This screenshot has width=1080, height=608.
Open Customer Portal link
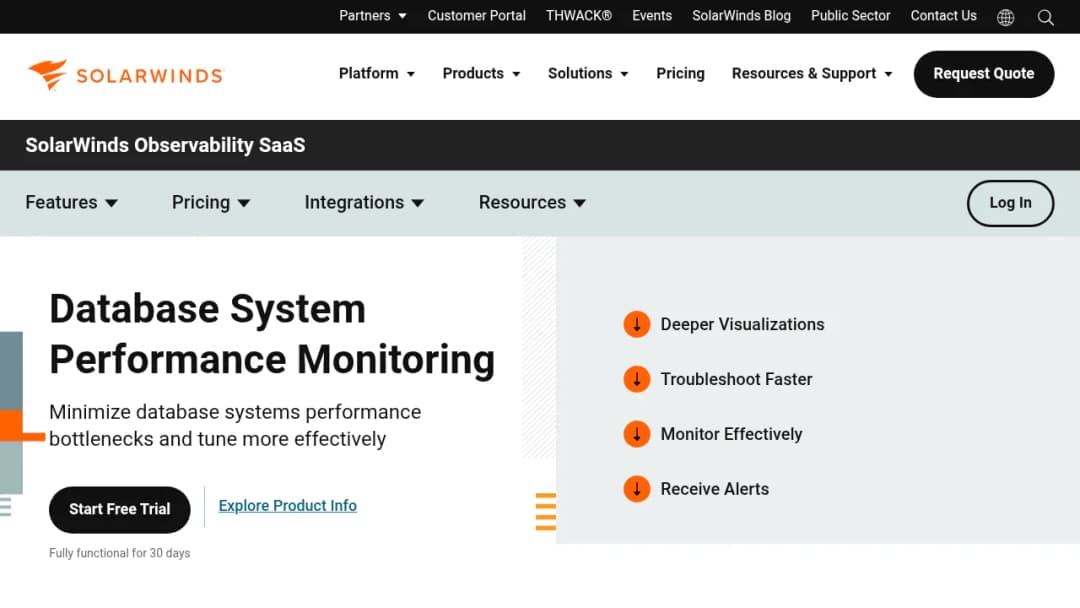click(477, 16)
